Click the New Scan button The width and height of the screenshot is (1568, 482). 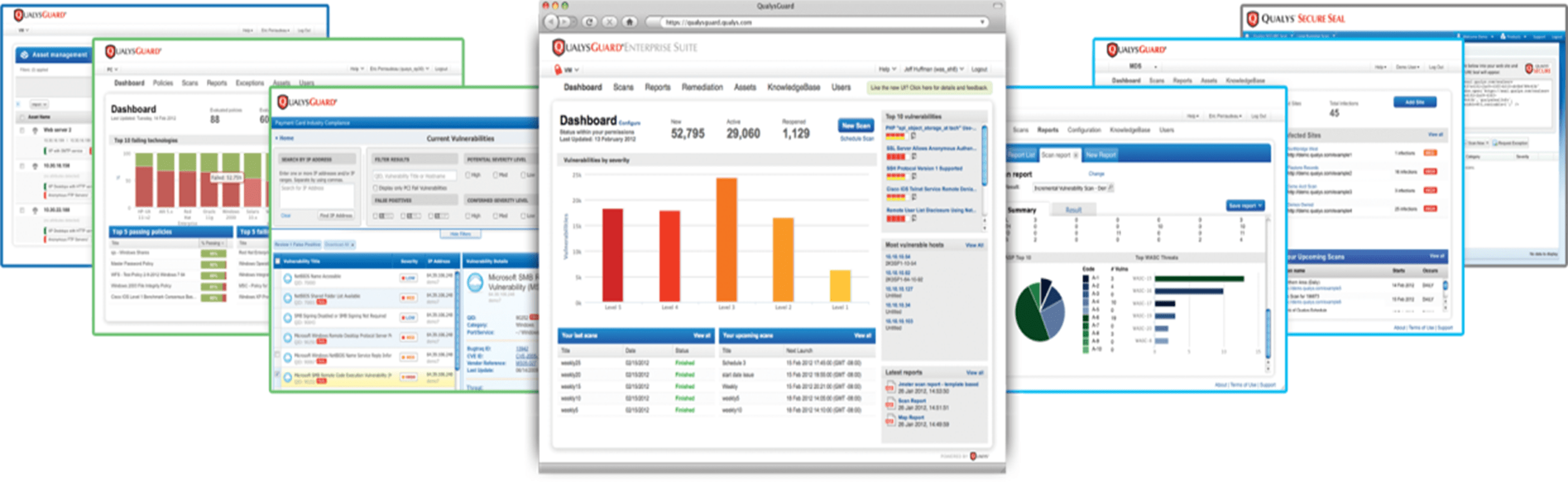[856, 125]
